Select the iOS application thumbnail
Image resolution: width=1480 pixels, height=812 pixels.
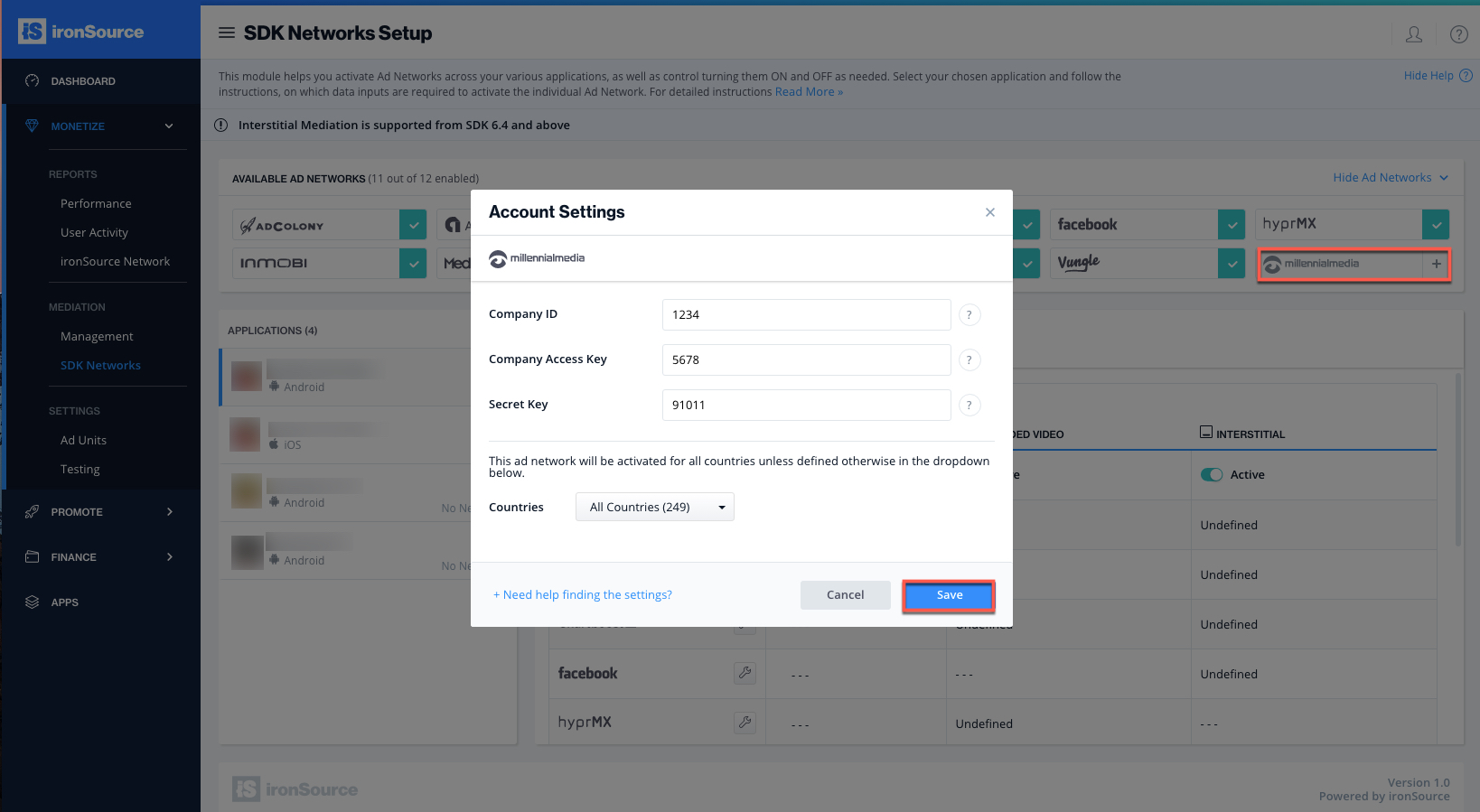(245, 434)
